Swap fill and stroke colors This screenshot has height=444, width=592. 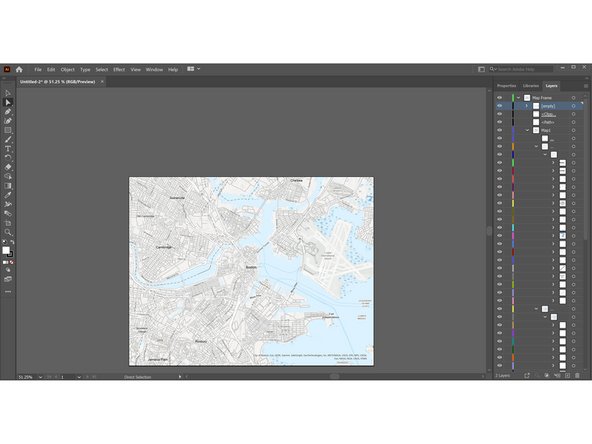pos(12,242)
